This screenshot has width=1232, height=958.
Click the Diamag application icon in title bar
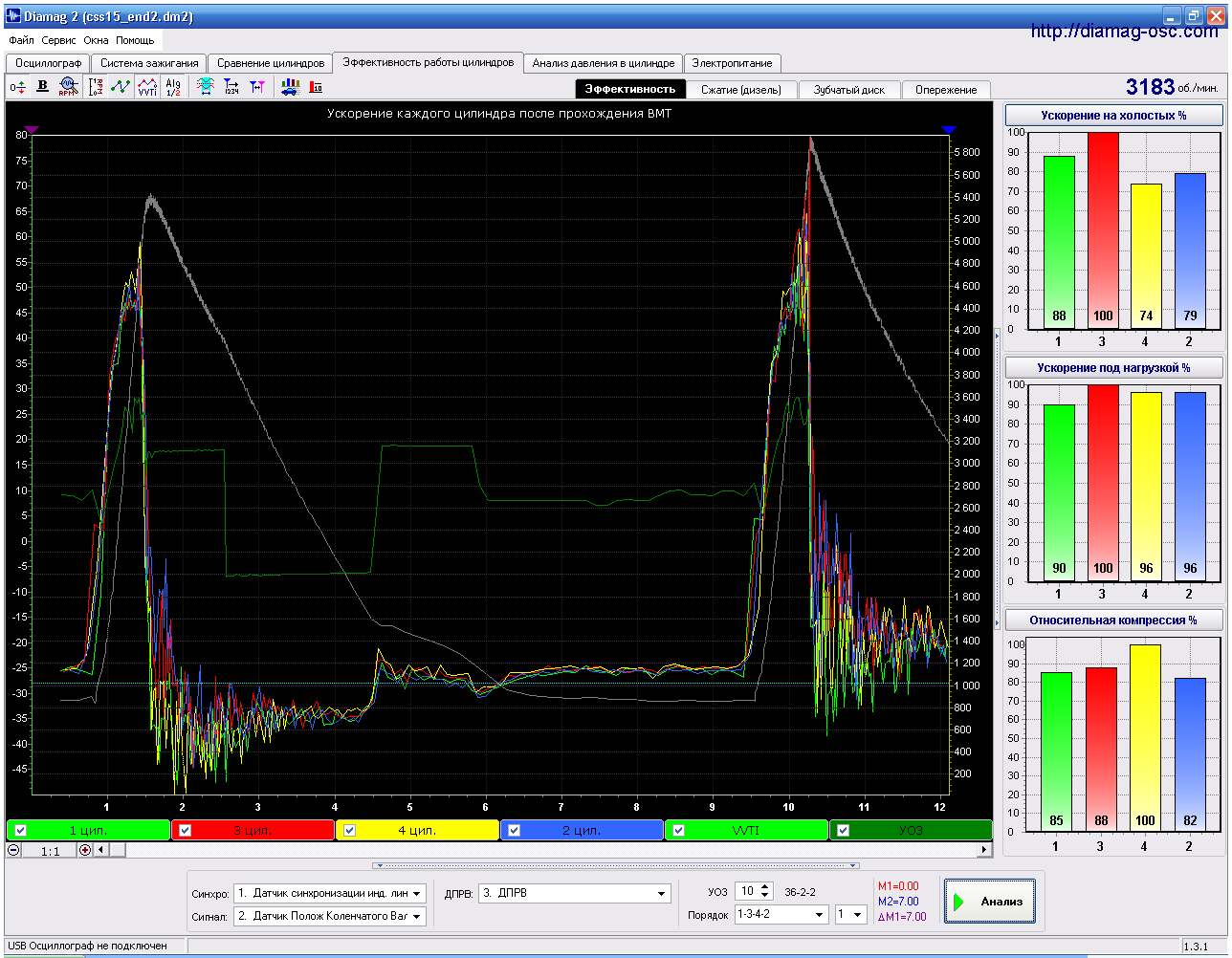12,15
